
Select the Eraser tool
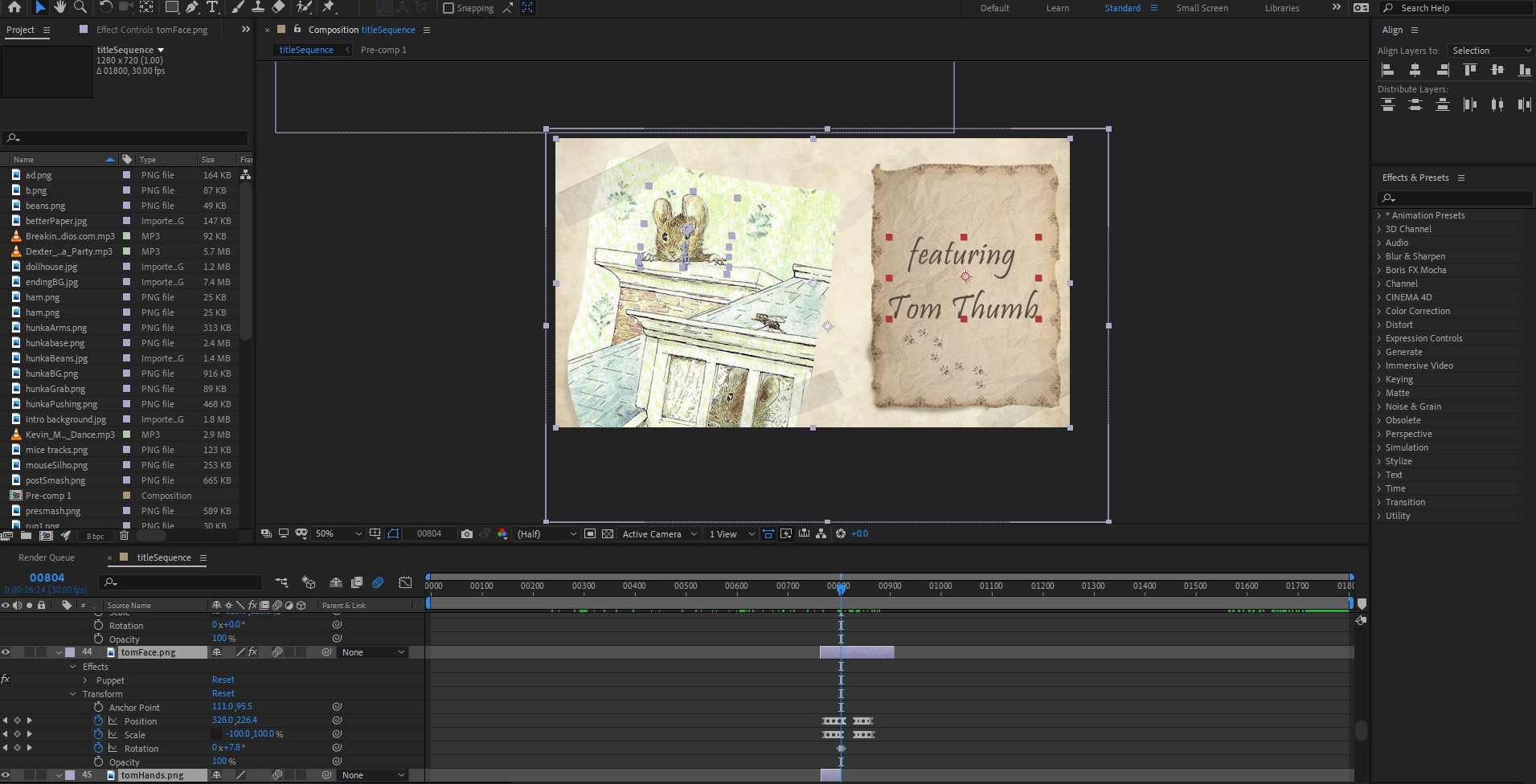(278, 7)
